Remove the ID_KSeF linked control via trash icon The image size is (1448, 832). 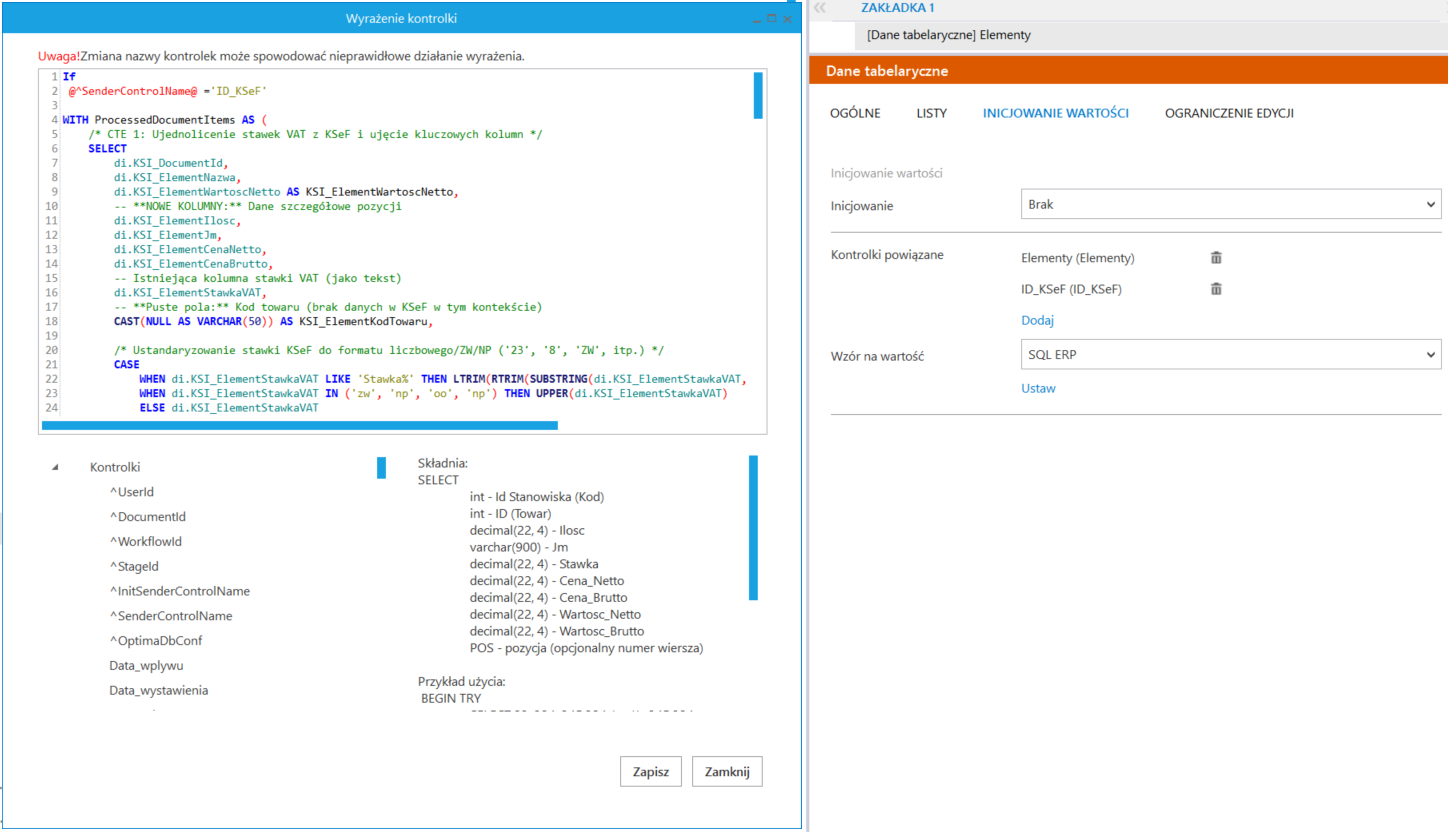(x=1216, y=289)
